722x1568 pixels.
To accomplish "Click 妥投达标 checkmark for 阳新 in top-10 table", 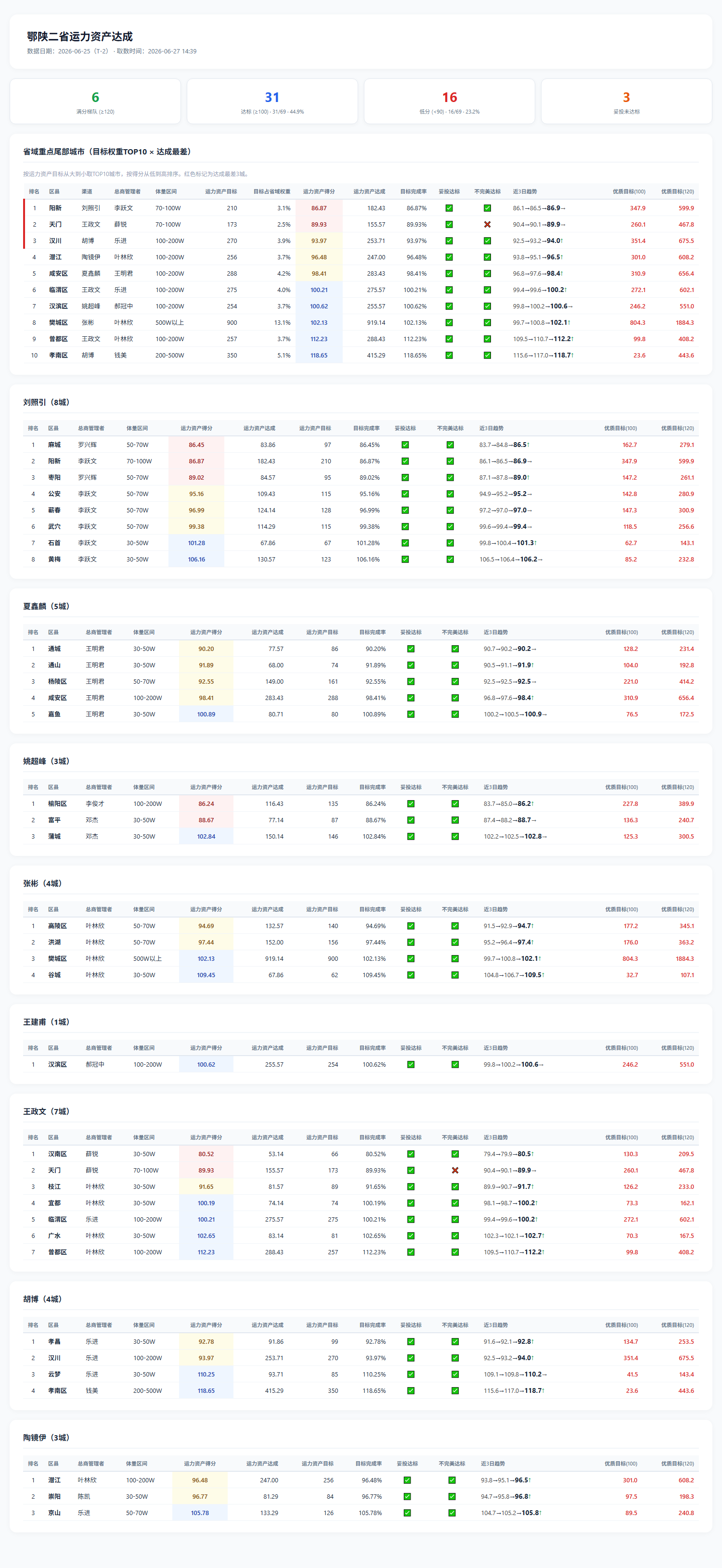I will (x=449, y=208).
